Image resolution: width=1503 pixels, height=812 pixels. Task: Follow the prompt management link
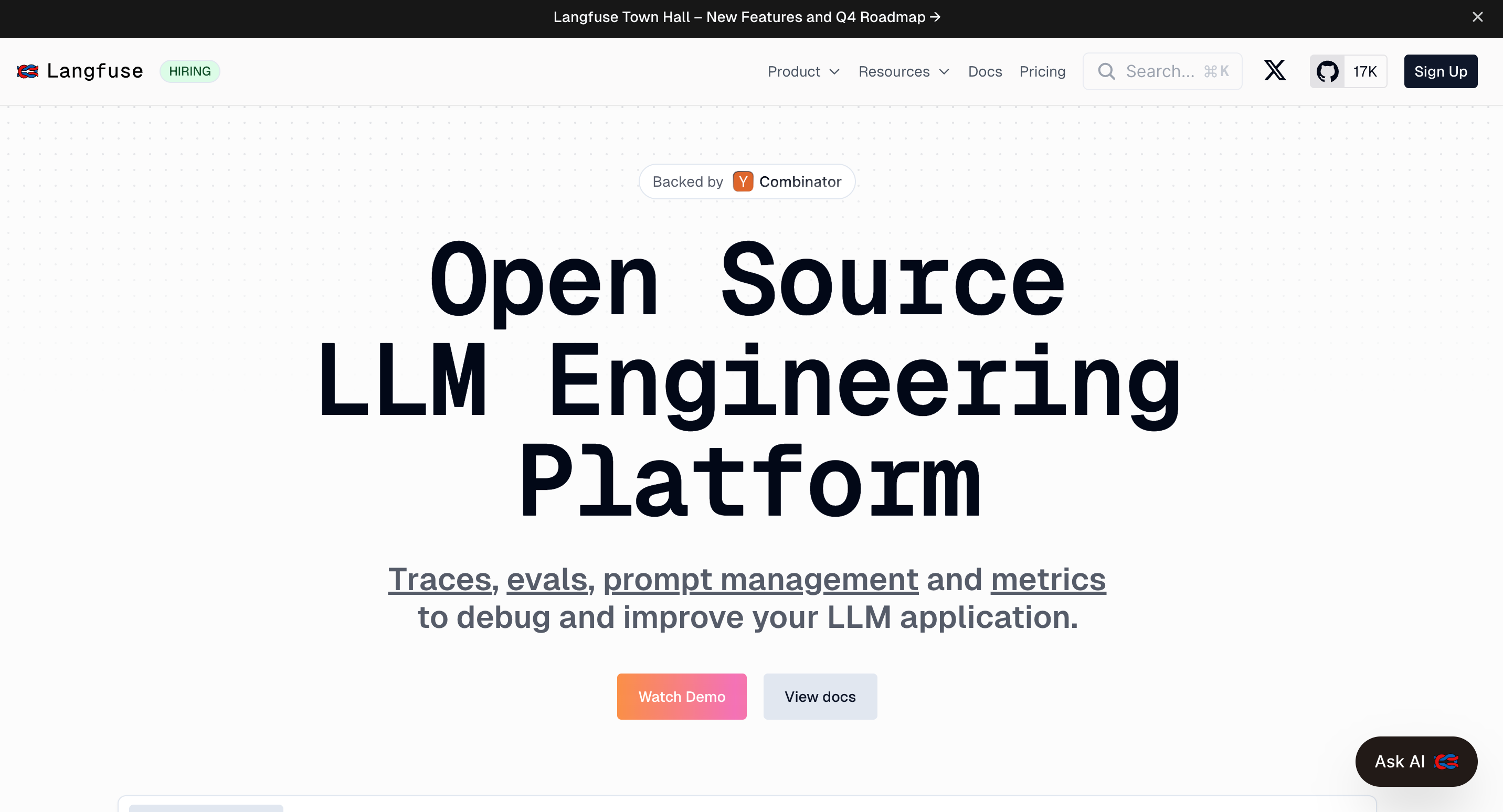pos(760,579)
